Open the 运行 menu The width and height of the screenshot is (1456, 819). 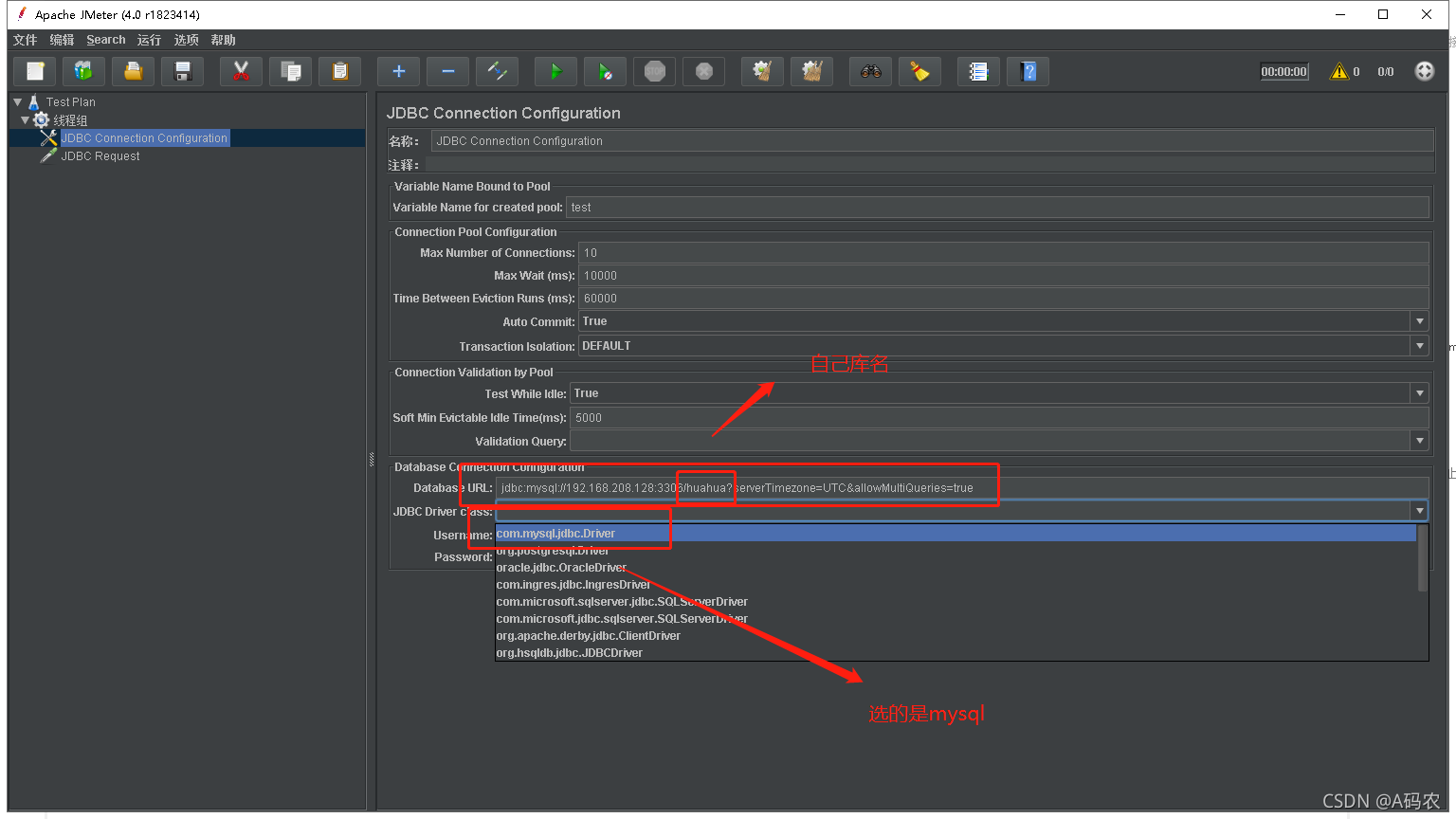pos(149,40)
